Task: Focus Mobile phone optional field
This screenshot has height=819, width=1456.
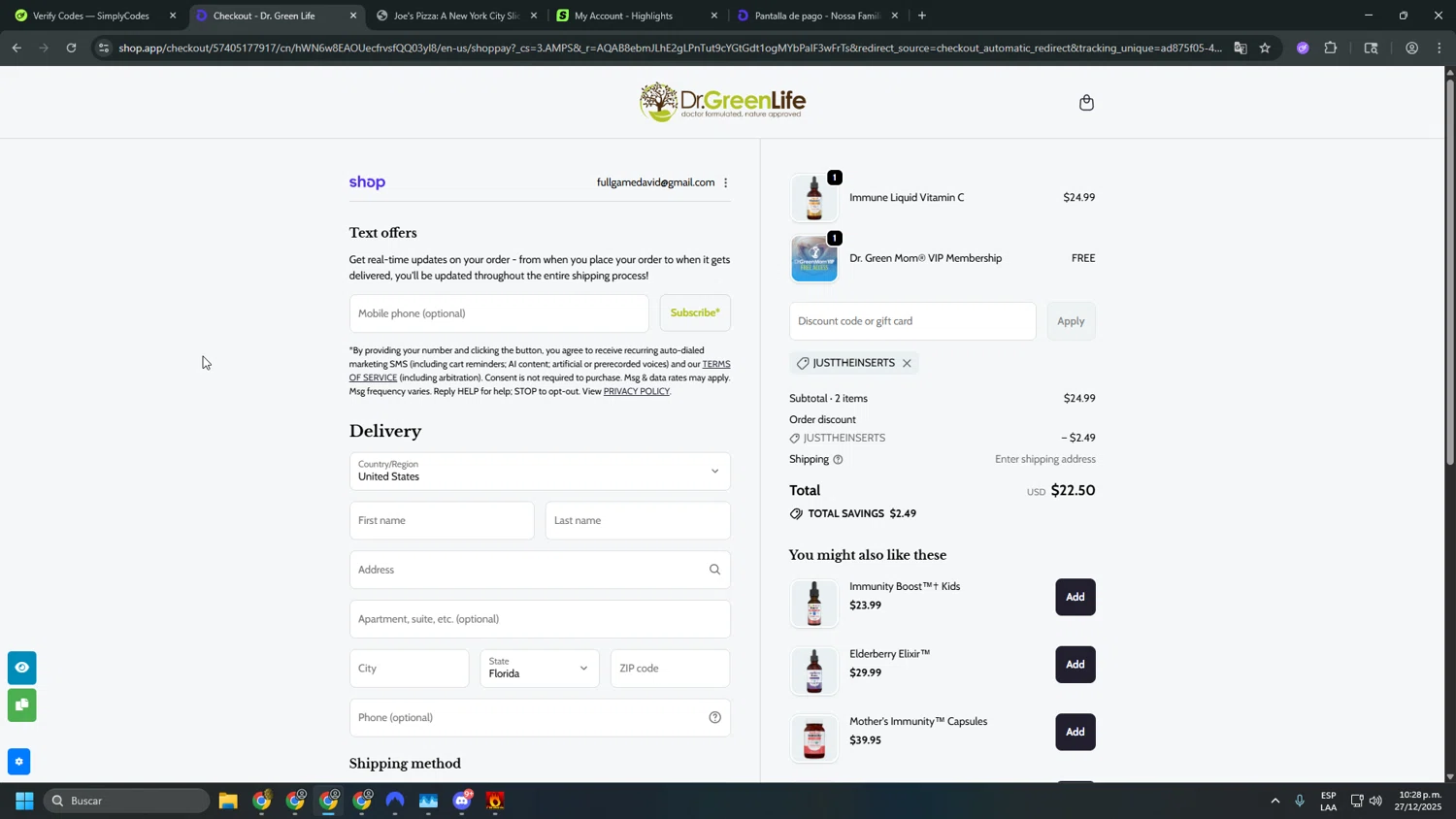Action: point(499,313)
